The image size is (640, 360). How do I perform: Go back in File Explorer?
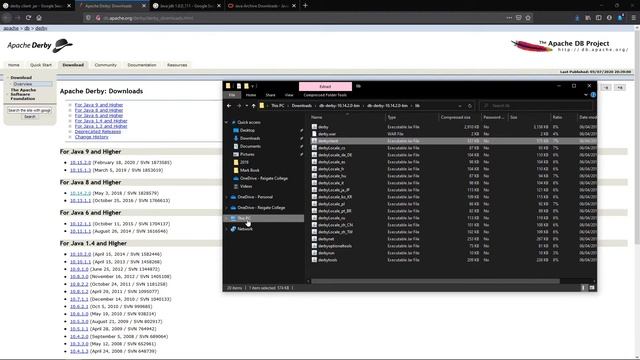[229, 106]
